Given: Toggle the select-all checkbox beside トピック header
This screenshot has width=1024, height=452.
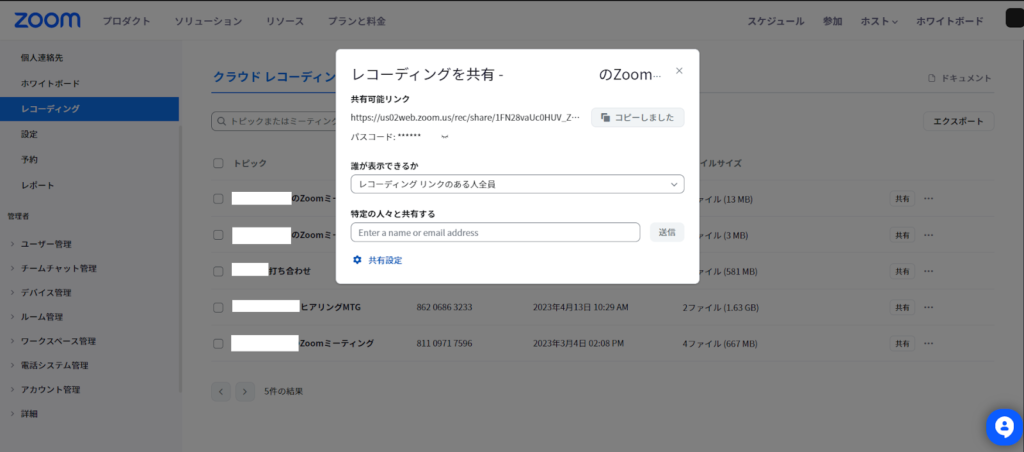Looking at the screenshot, I should pyautogui.click(x=218, y=163).
